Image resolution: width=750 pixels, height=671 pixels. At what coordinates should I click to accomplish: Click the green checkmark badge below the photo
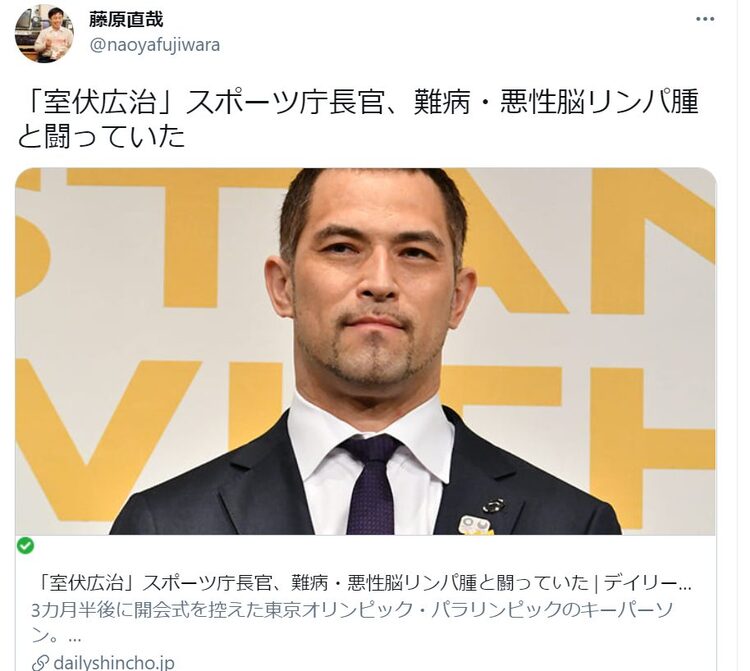coord(25,546)
